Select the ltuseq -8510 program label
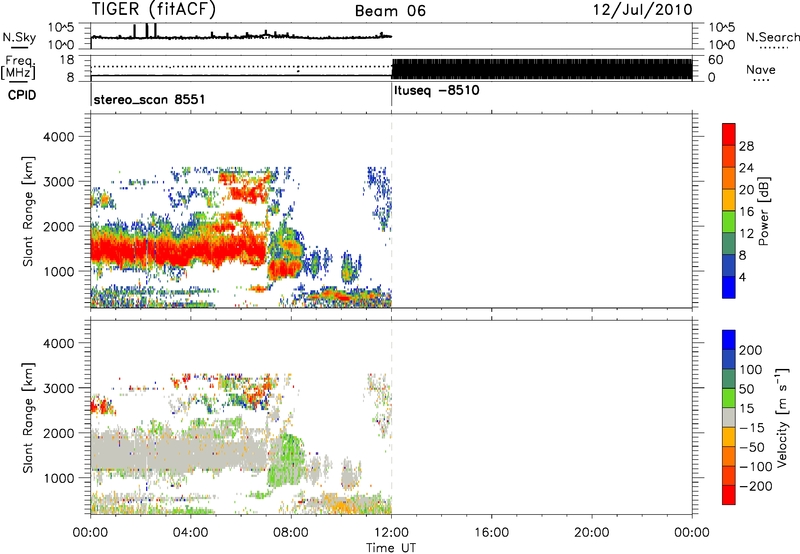Screen dimensions: 800x554 point(437,91)
